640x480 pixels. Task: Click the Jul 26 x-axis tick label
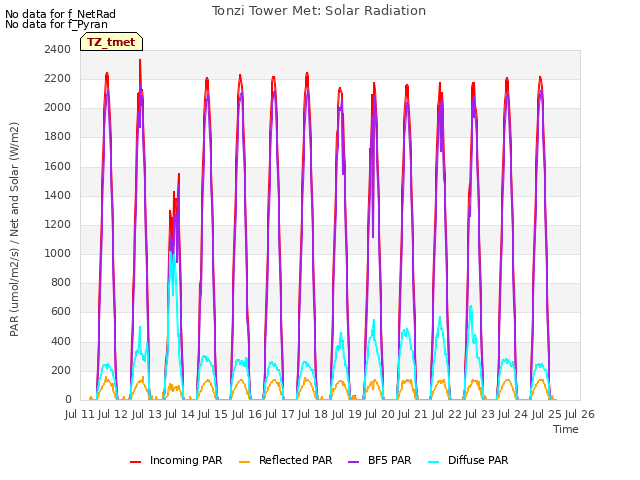[580, 414]
